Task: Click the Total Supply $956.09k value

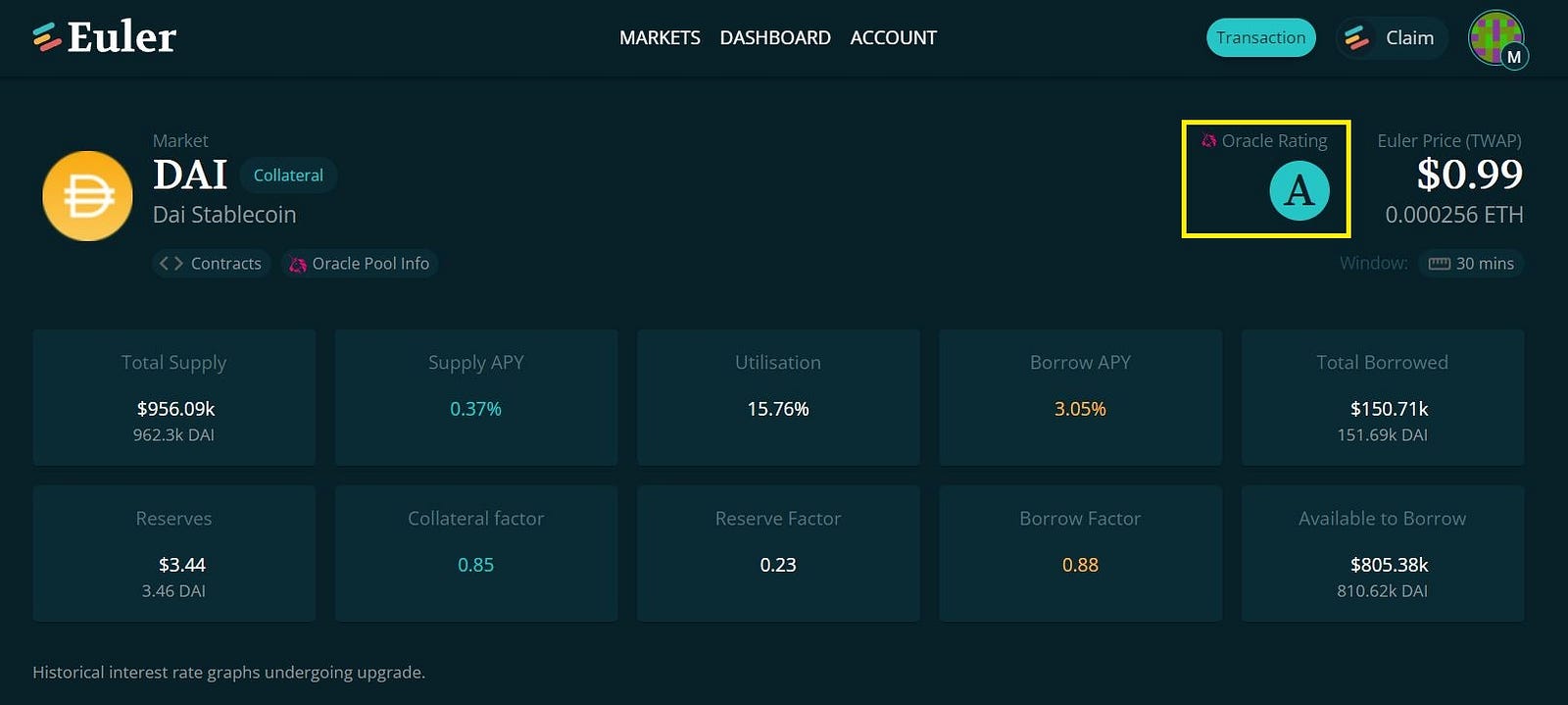Action: (x=175, y=409)
